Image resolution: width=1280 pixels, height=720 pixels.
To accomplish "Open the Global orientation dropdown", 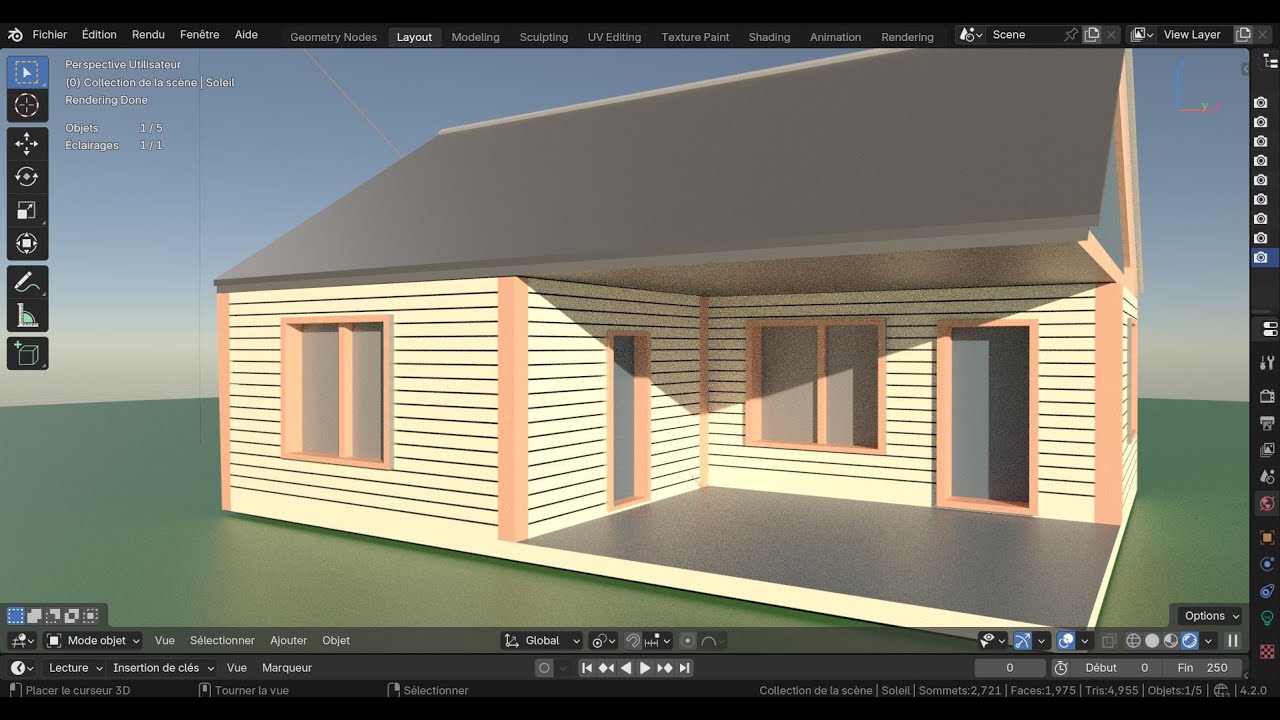I will click(542, 641).
